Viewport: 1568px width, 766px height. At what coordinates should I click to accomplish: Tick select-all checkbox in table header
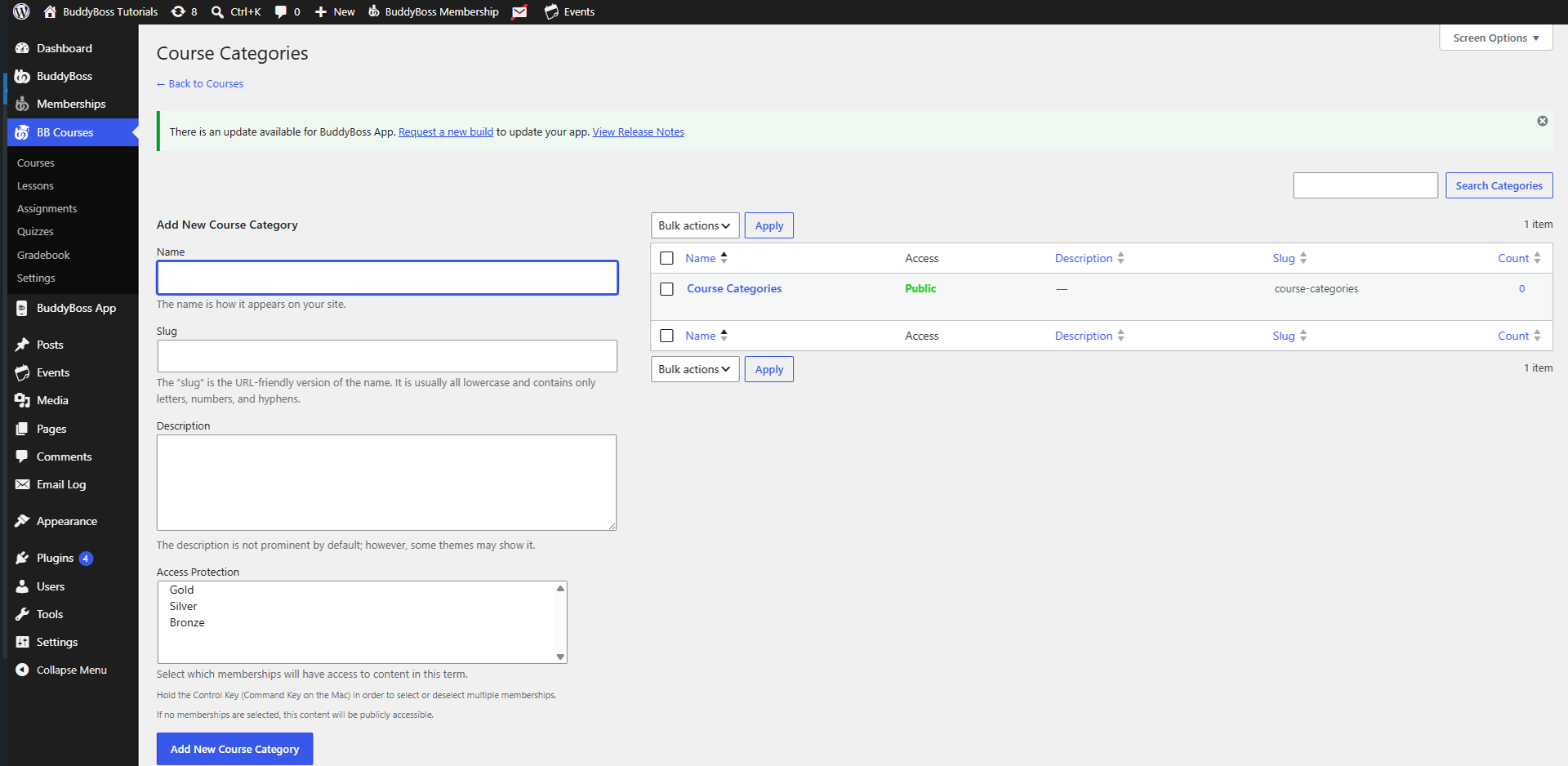tap(666, 258)
